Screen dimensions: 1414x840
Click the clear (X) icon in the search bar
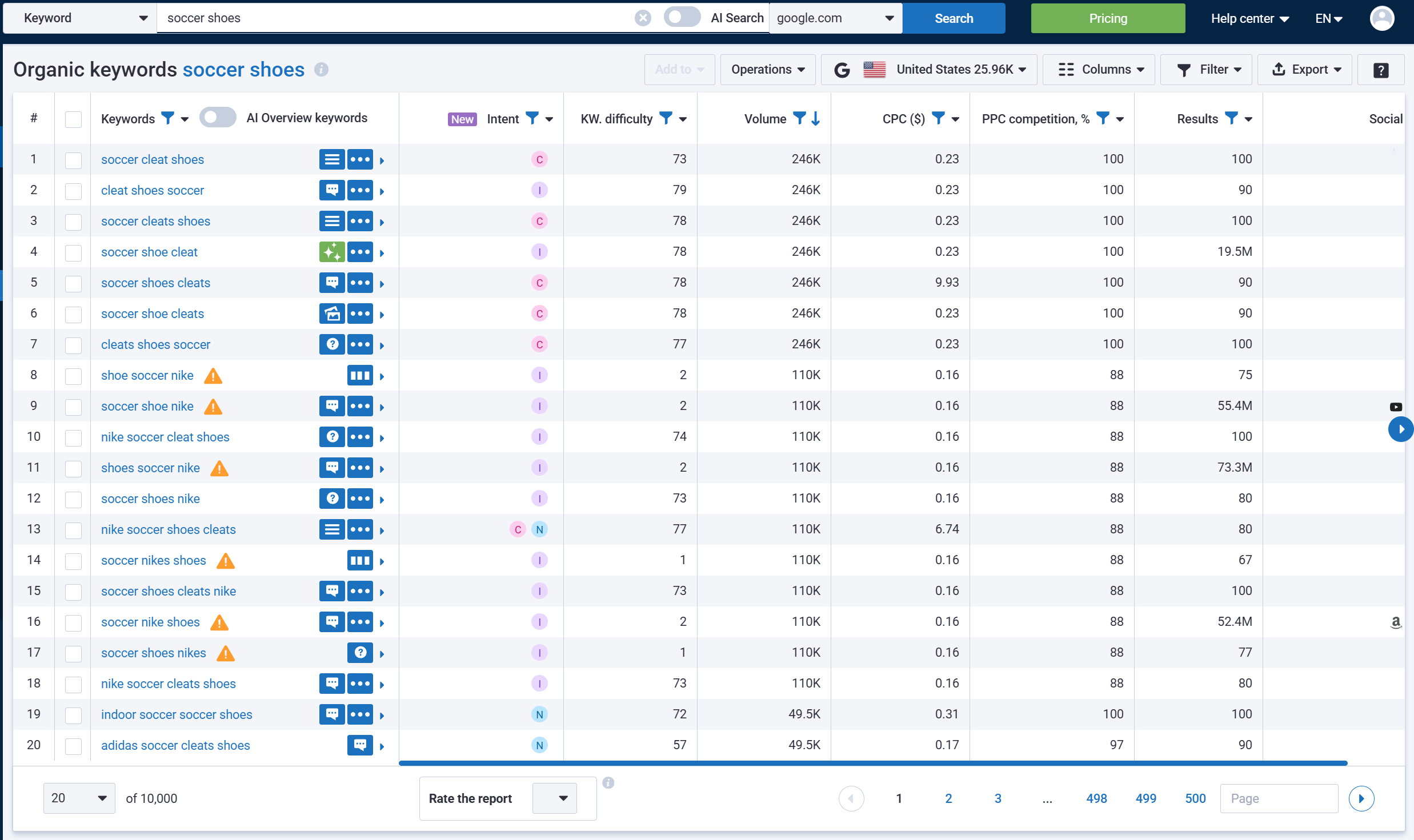coord(642,18)
